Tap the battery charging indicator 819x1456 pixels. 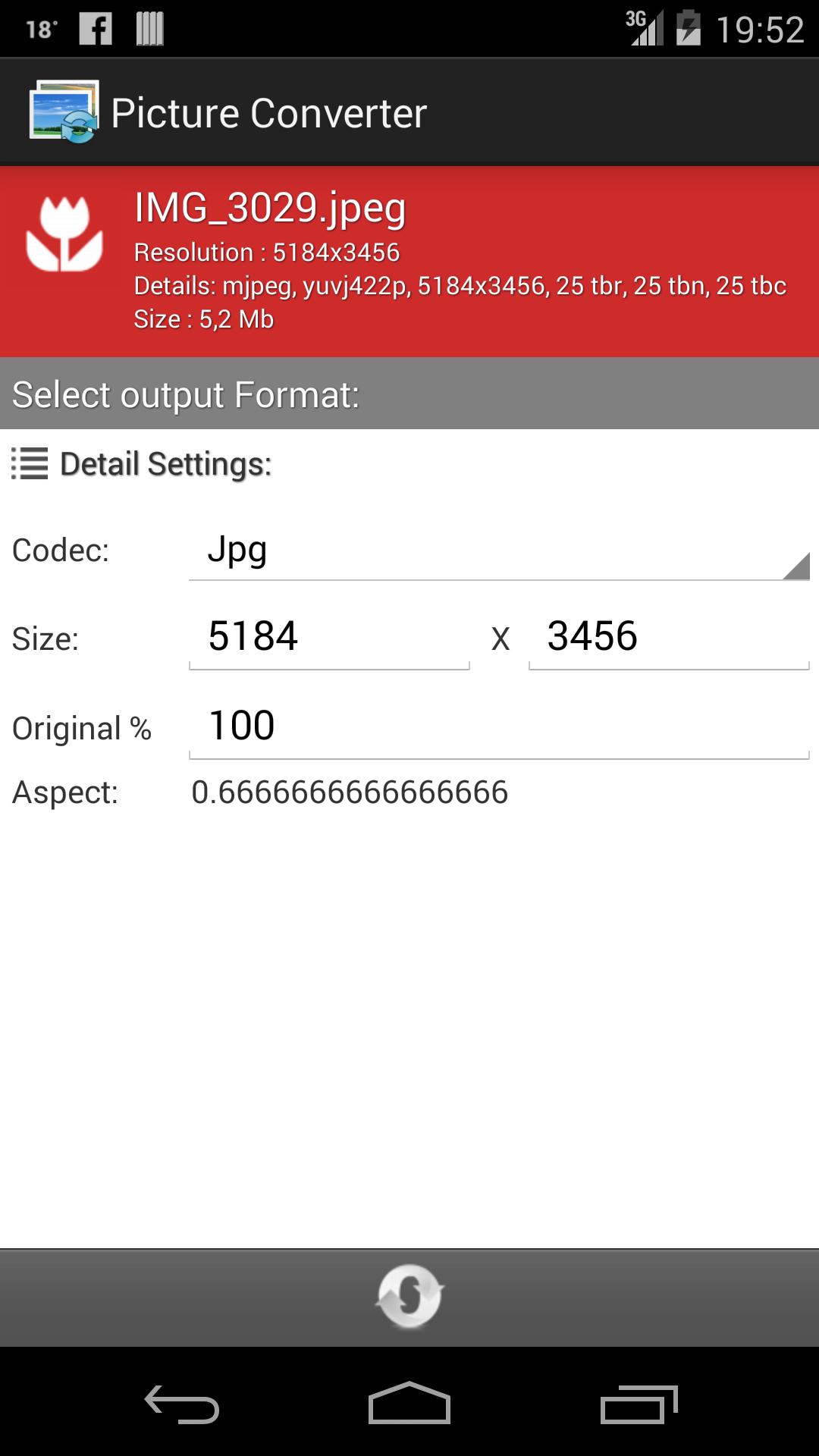pos(688,28)
